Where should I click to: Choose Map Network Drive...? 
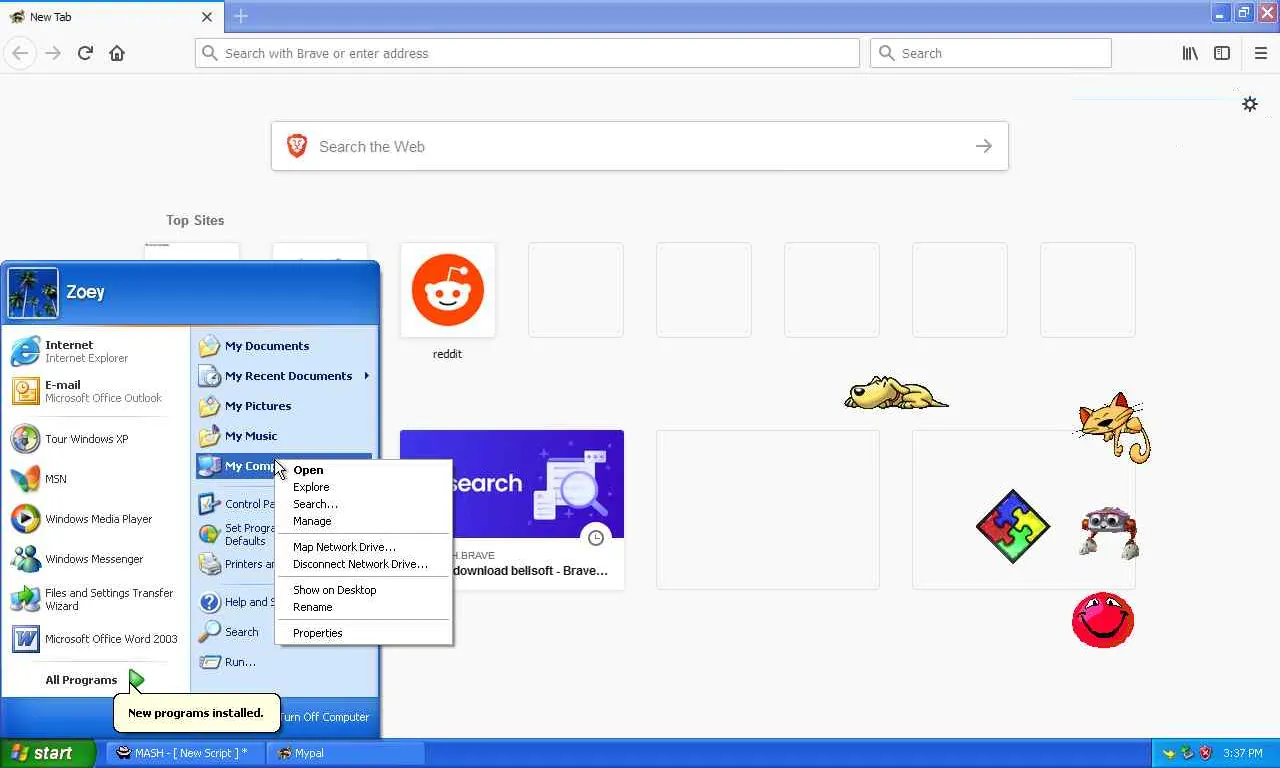point(364,547)
